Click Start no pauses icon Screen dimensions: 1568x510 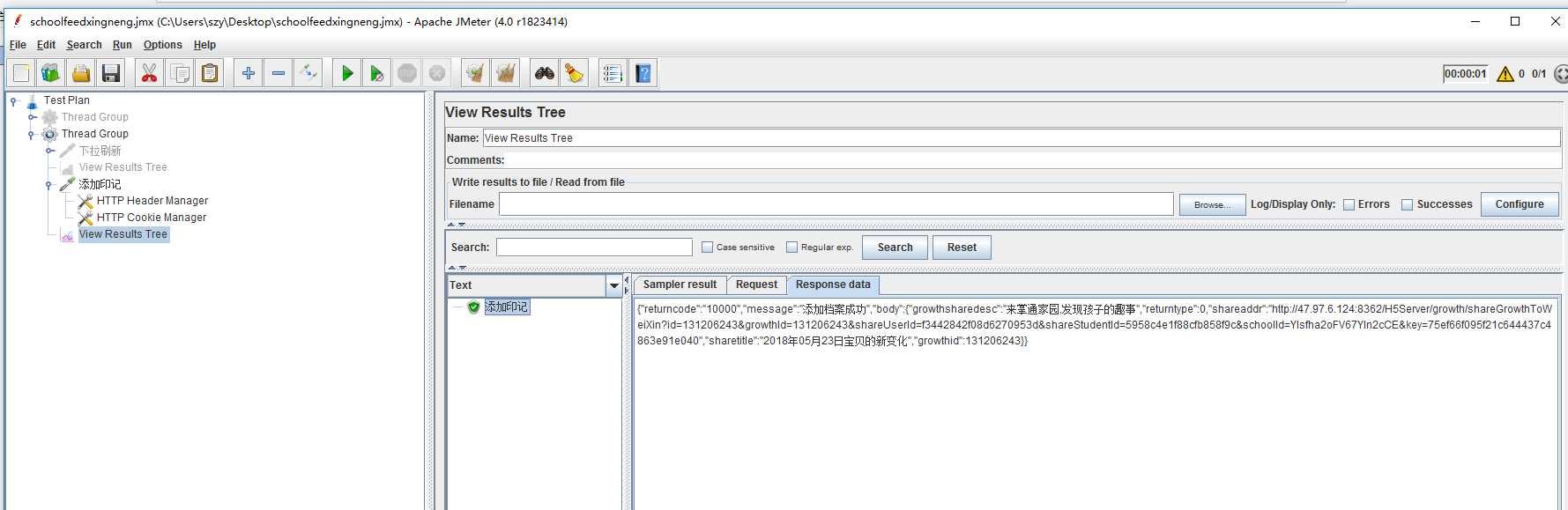(x=377, y=73)
